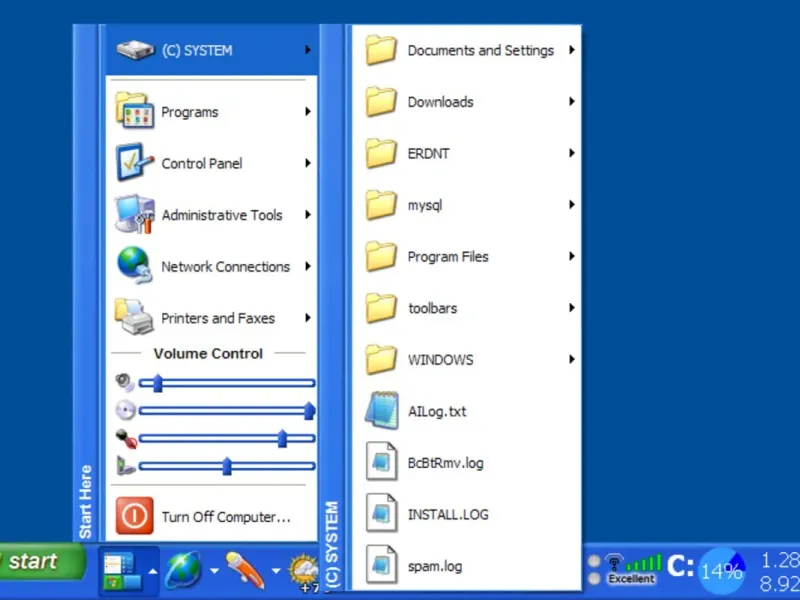Image resolution: width=800 pixels, height=600 pixels.
Task: Click the start menu toolbar icon in taskbar
Action: coord(121,570)
